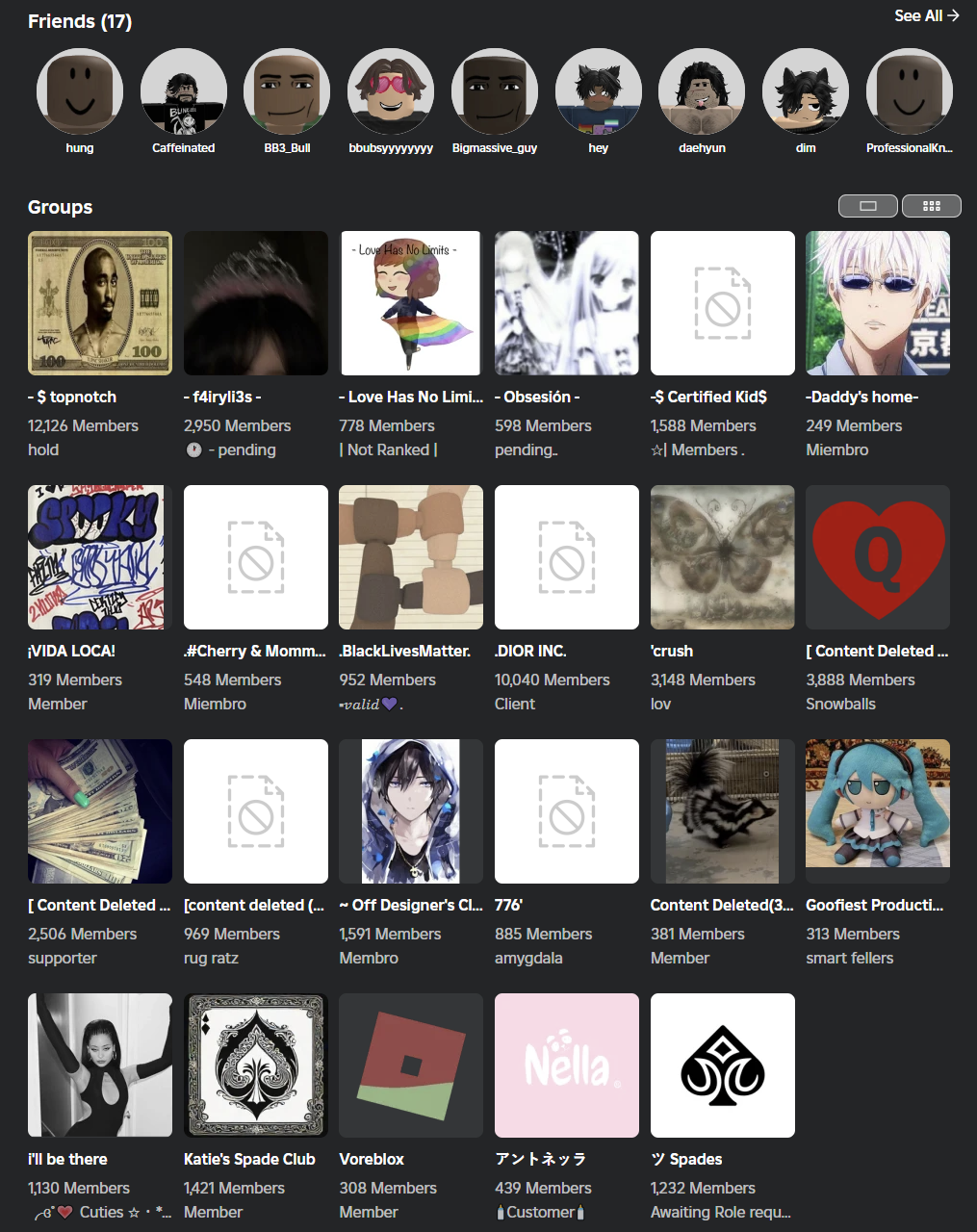
Task: Click the .DIOR INC. group title
Action: 530,651
